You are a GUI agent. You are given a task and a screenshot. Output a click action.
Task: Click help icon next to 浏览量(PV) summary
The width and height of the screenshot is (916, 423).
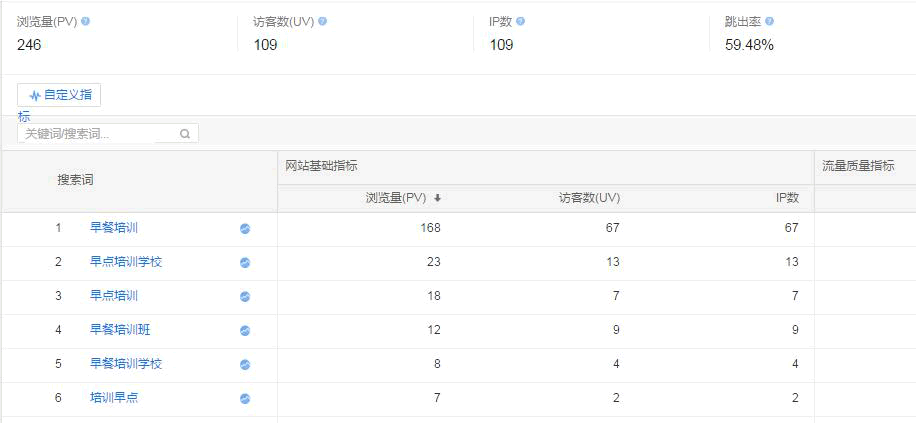[x=85, y=21]
